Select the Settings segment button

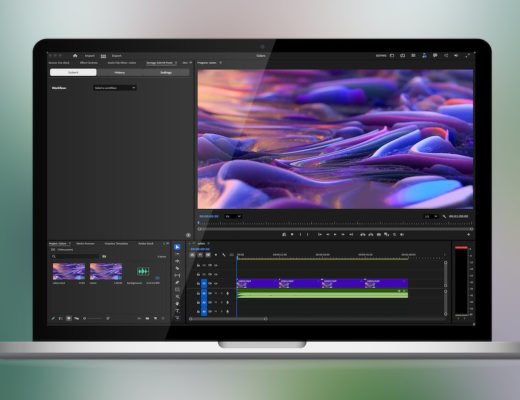coord(166,72)
